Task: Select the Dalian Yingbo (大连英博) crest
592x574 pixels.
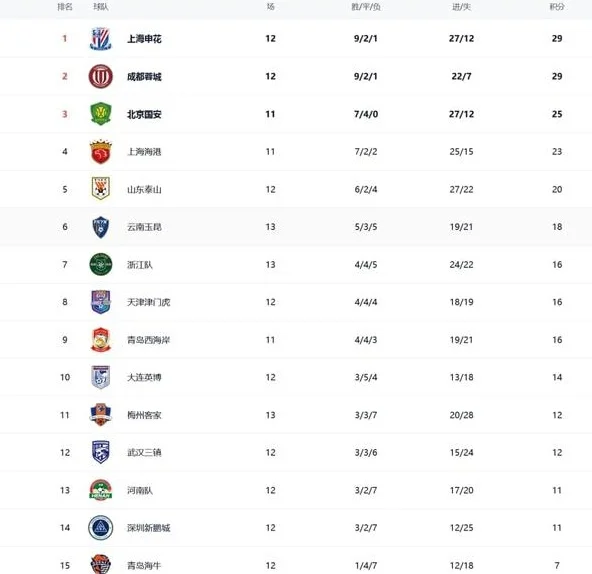Action: click(100, 377)
